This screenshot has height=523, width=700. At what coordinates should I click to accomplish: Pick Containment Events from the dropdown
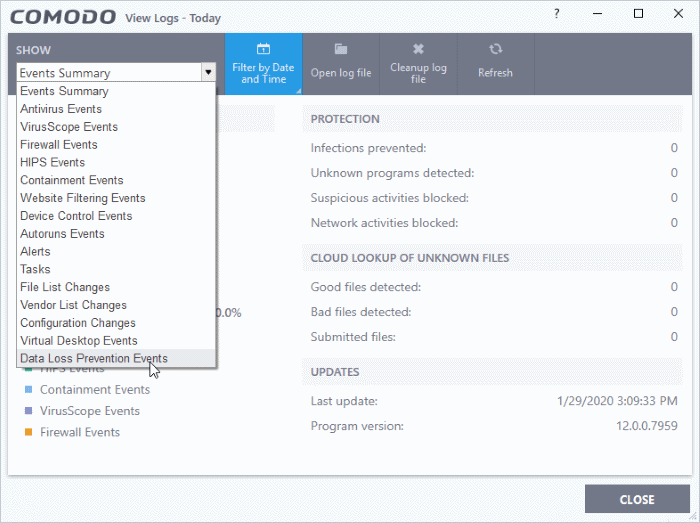tap(116, 180)
